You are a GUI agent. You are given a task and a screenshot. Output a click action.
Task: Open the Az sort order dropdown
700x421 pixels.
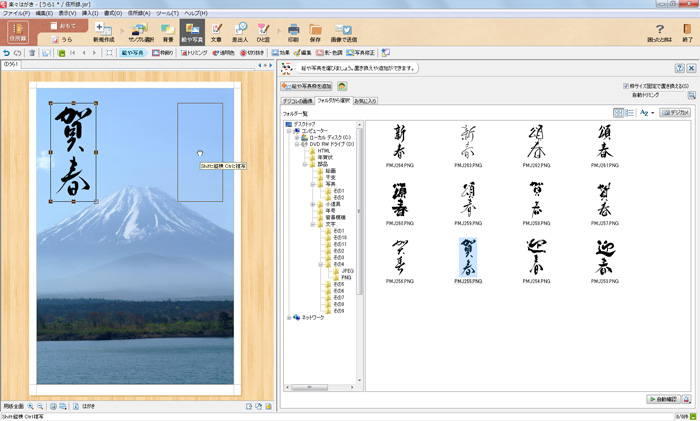tap(646, 113)
